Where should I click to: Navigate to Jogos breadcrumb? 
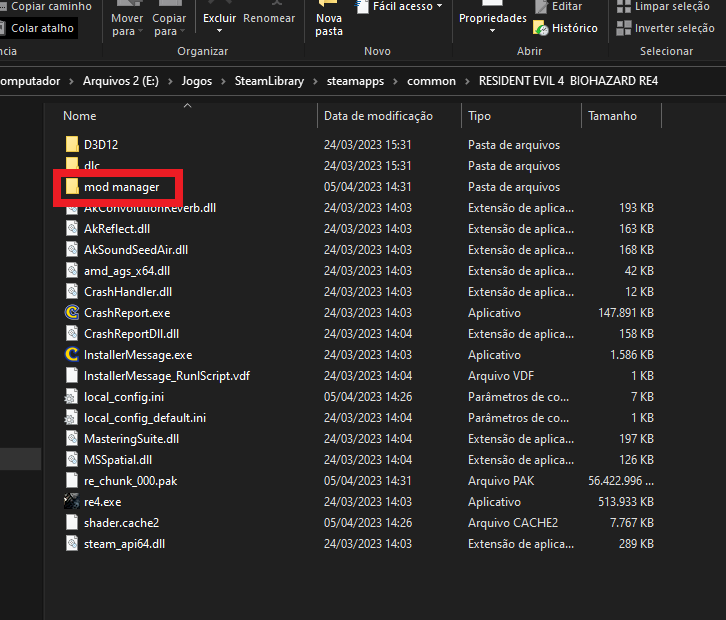point(197,81)
